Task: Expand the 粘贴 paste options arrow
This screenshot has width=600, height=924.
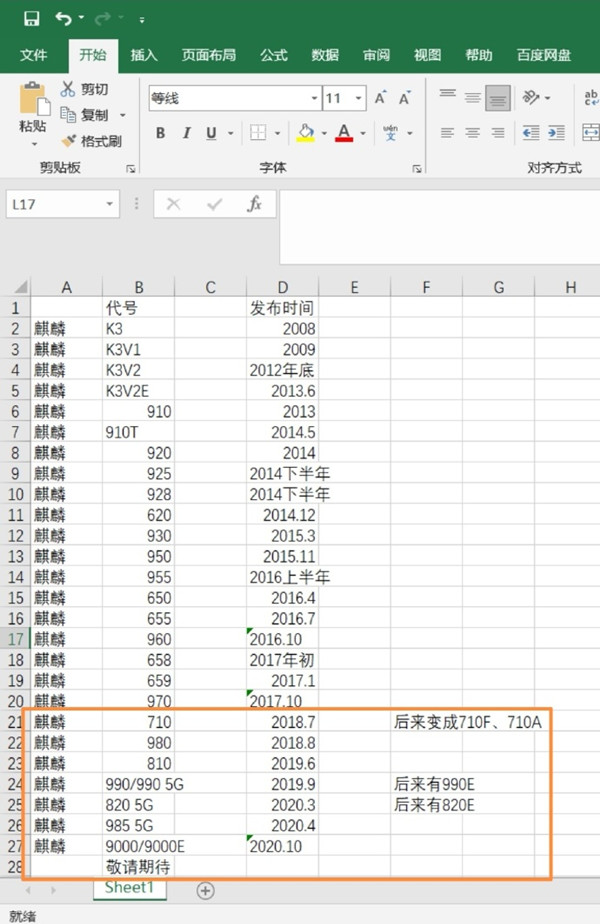Action: (34, 144)
